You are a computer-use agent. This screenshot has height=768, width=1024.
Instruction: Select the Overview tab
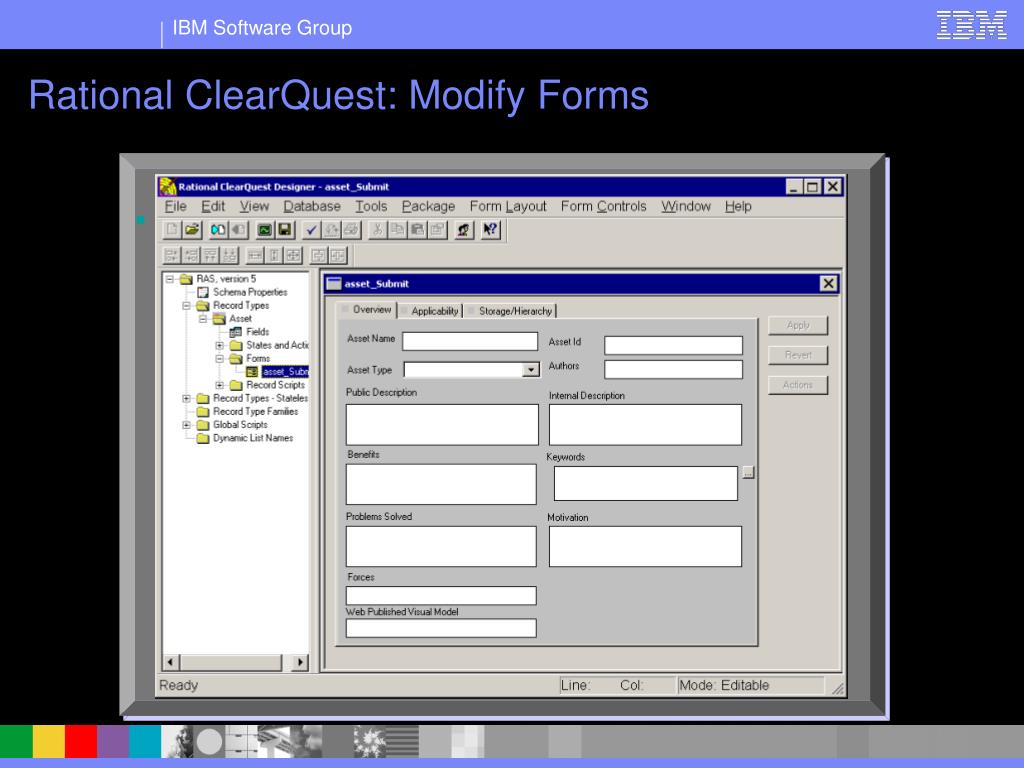tap(367, 310)
